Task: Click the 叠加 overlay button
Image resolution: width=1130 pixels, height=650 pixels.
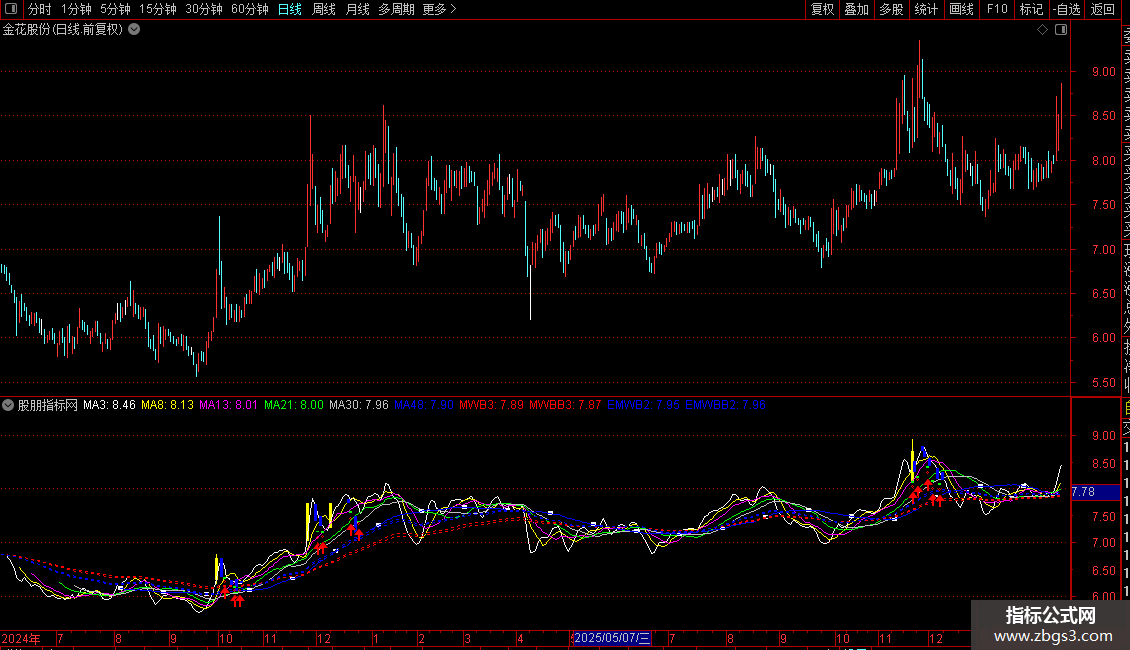Action: point(857,9)
